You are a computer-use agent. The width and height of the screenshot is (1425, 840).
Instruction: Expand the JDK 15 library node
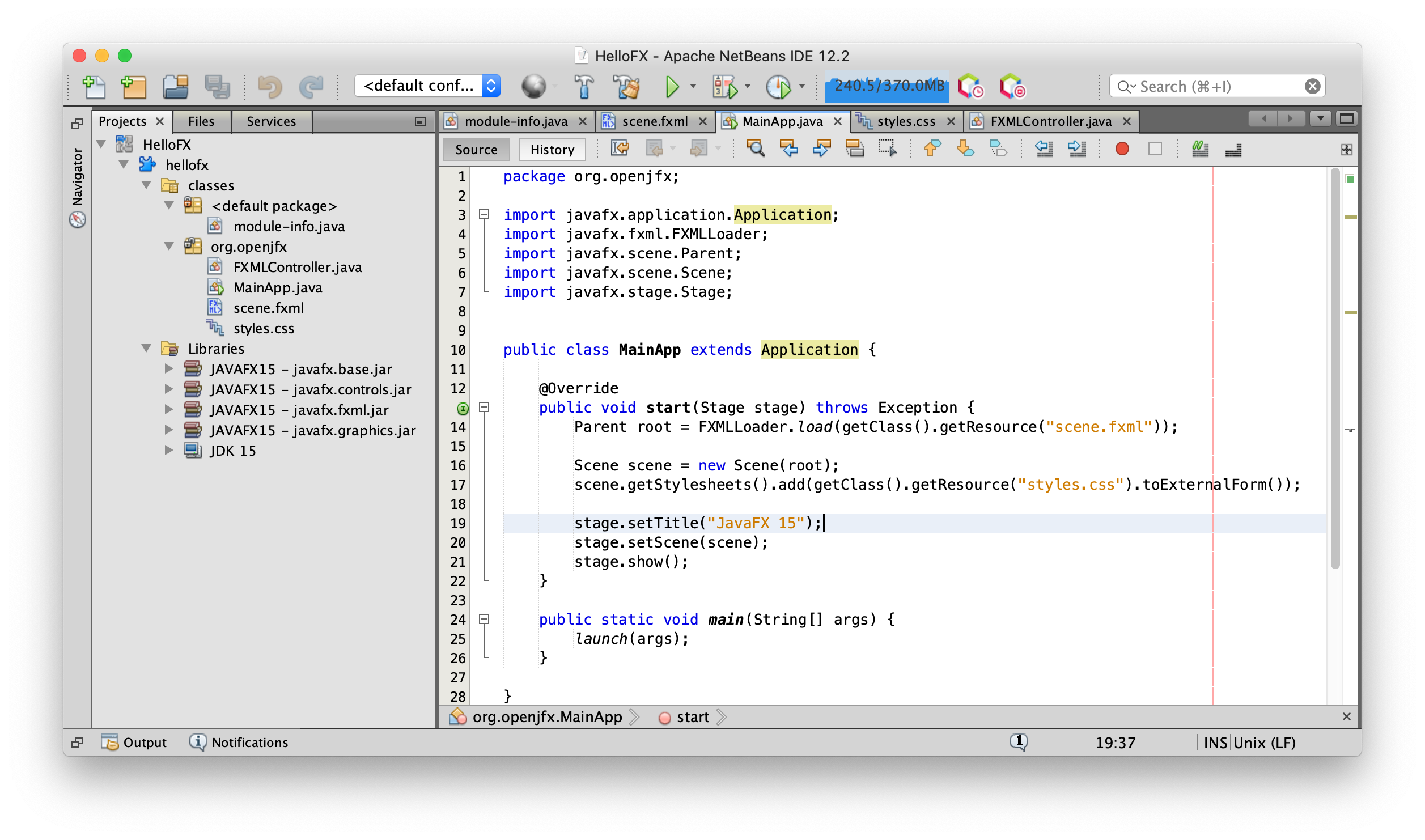click(x=169, y=451)
